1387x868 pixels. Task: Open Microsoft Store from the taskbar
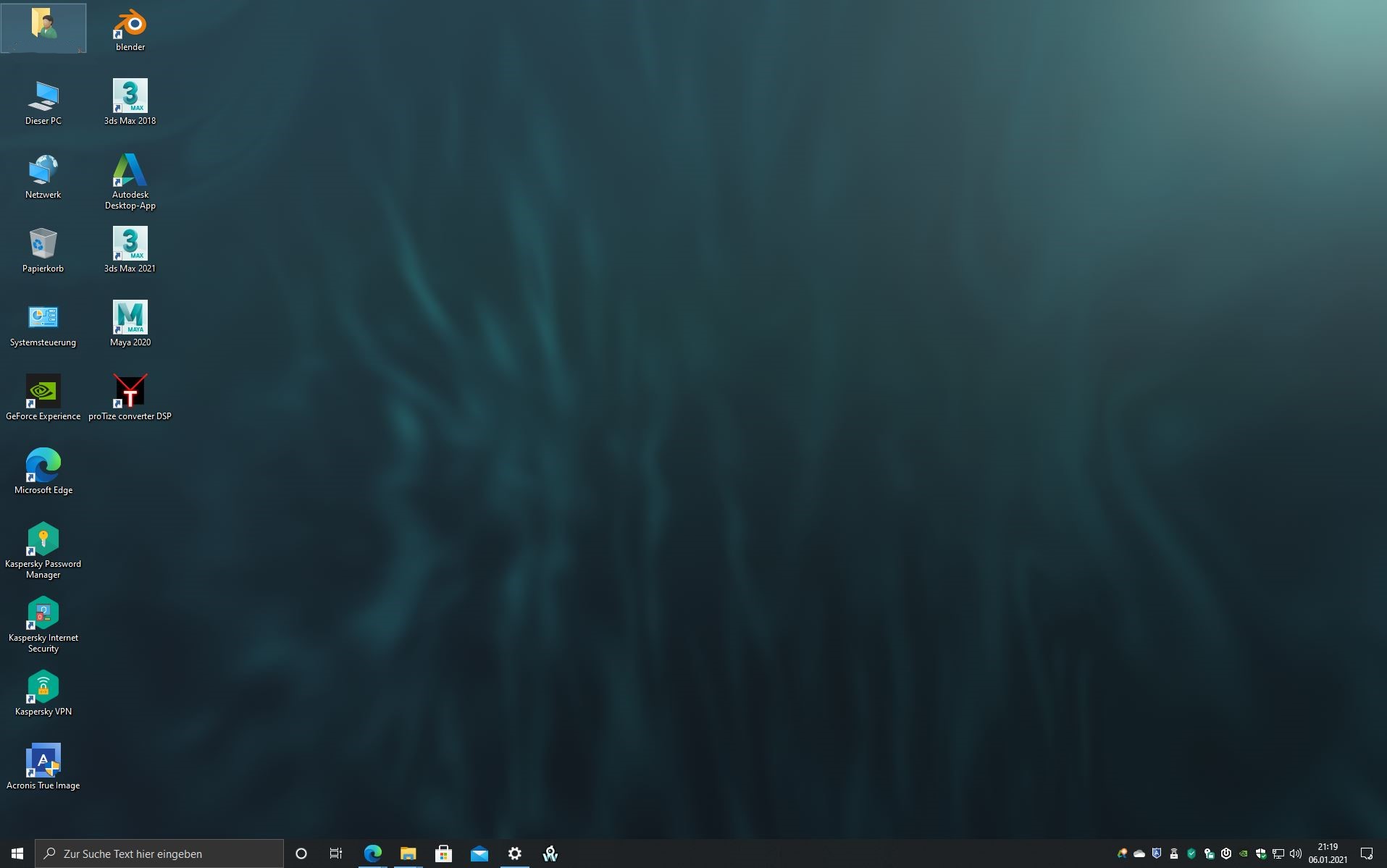point(443,854)
